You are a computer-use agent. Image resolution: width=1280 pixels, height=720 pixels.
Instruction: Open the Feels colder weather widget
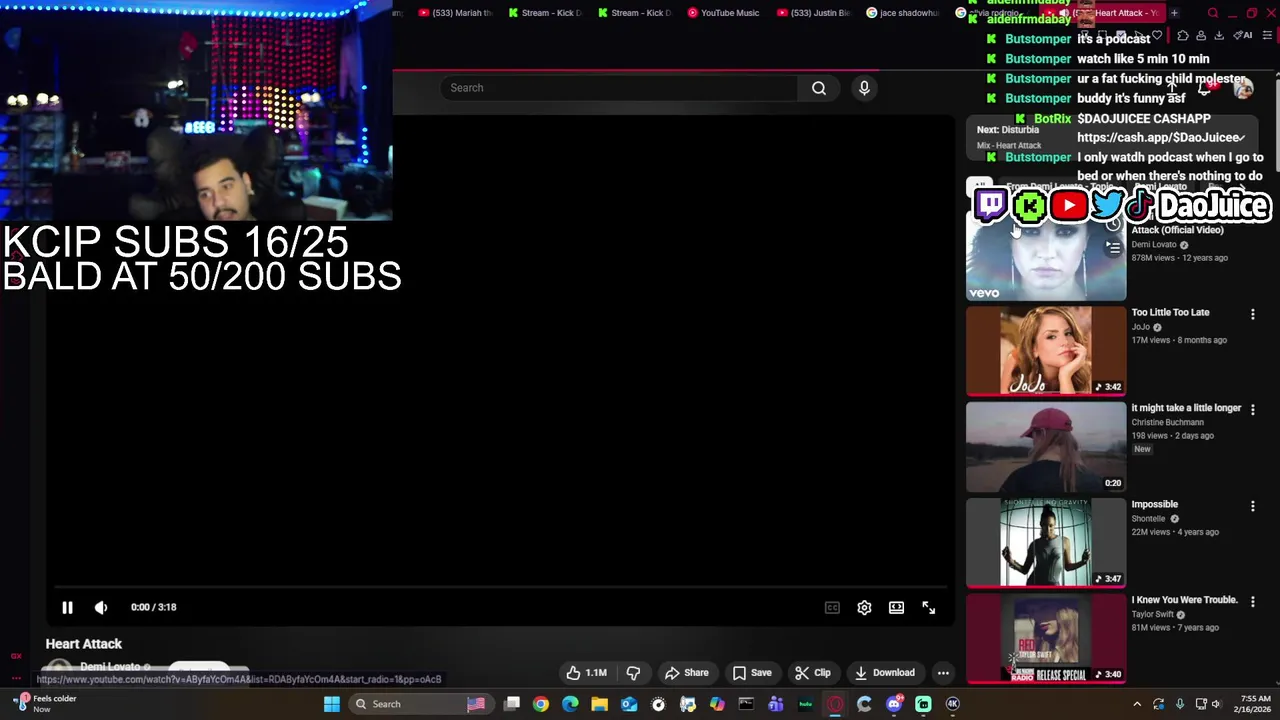coord(46,704)
